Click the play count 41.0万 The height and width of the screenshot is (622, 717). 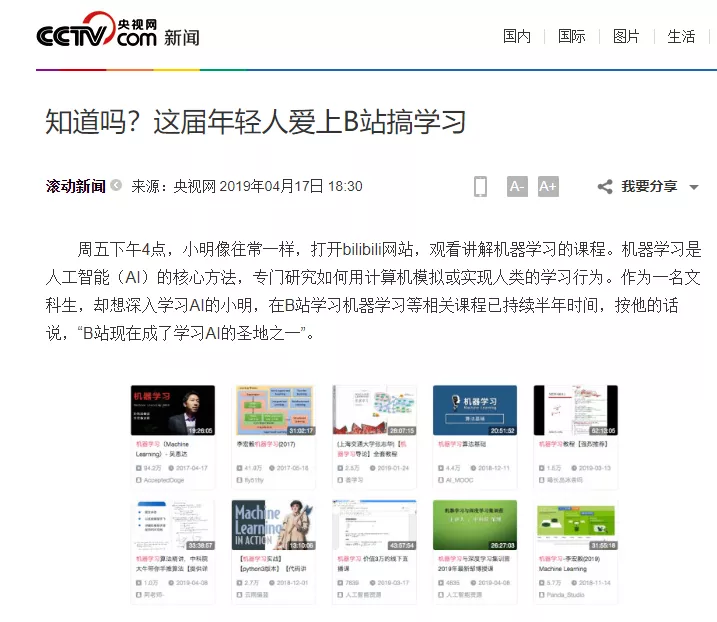253,468
